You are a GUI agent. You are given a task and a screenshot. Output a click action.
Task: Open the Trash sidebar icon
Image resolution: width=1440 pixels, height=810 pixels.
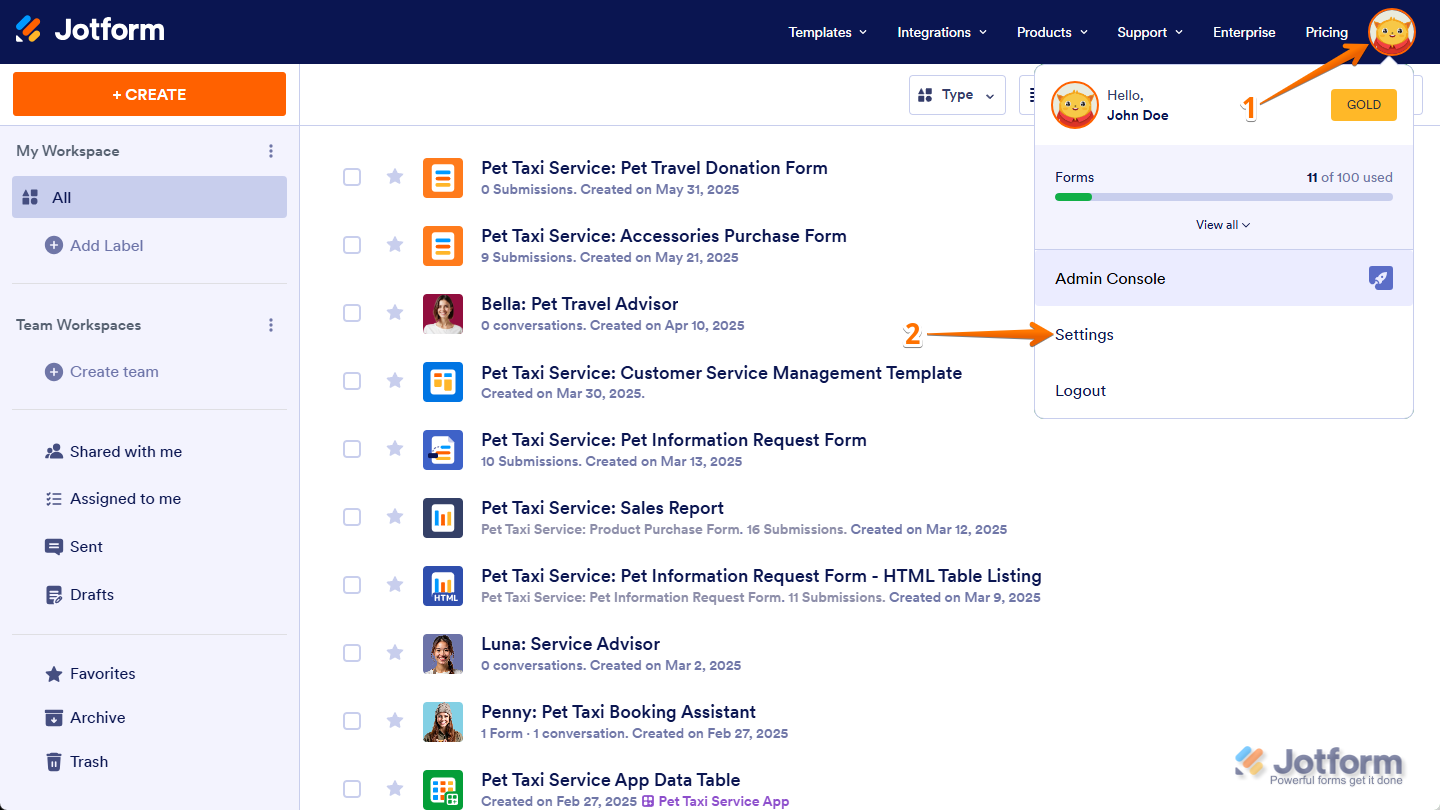click(53, 761)
